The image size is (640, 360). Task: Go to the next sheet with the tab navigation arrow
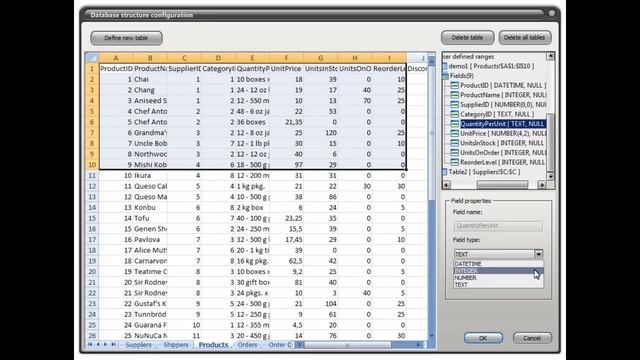pyautogui.click(x=105, y=345)
